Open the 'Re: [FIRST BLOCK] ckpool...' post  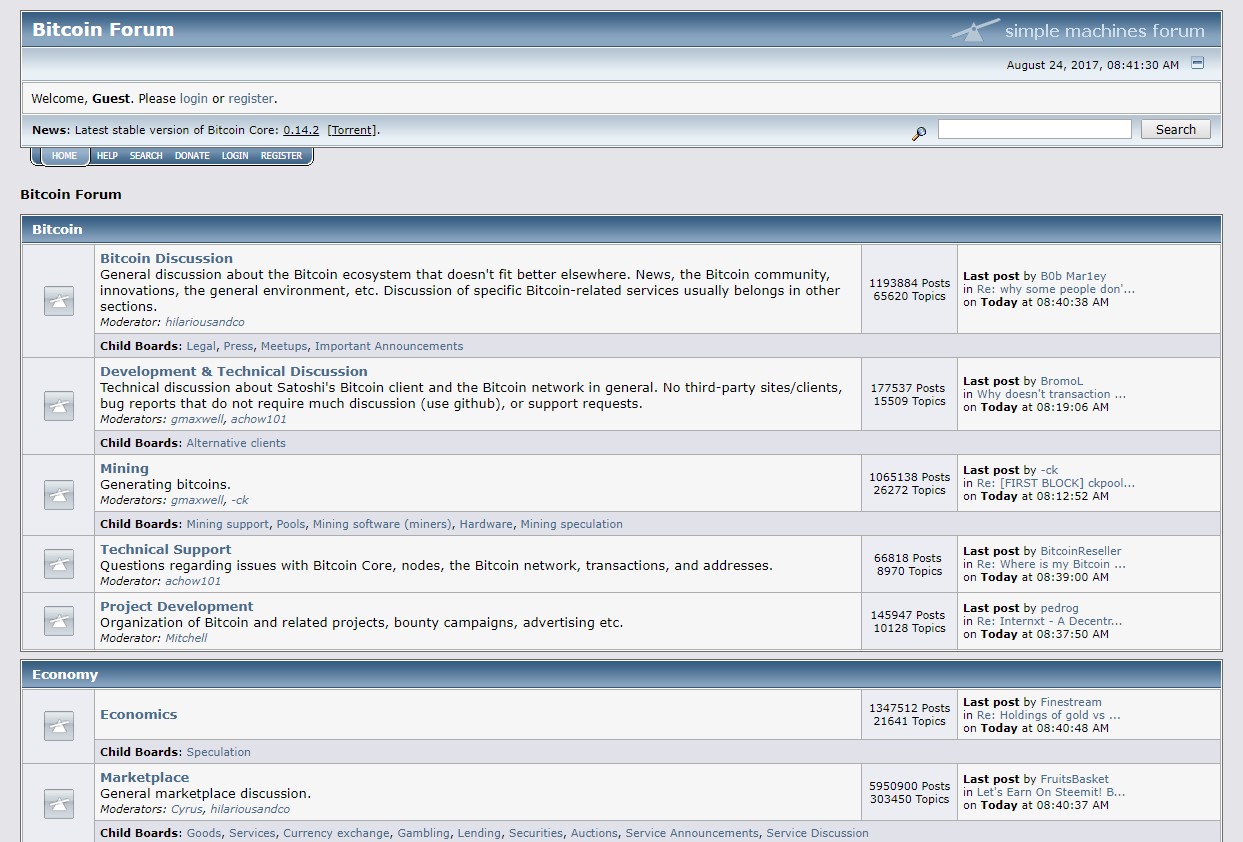click(1056, 483)
